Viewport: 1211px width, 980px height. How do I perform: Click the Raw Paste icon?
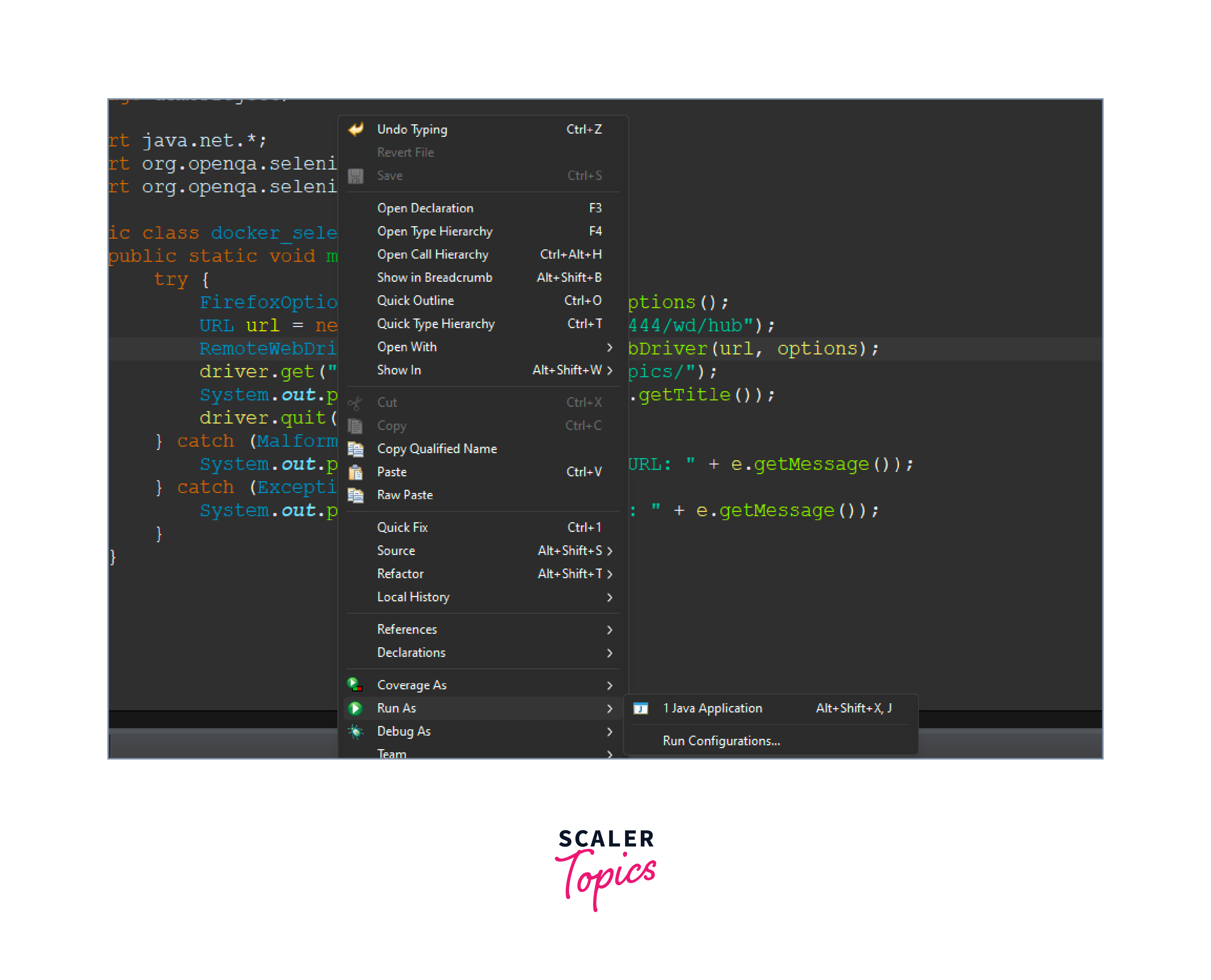[355, 495]
